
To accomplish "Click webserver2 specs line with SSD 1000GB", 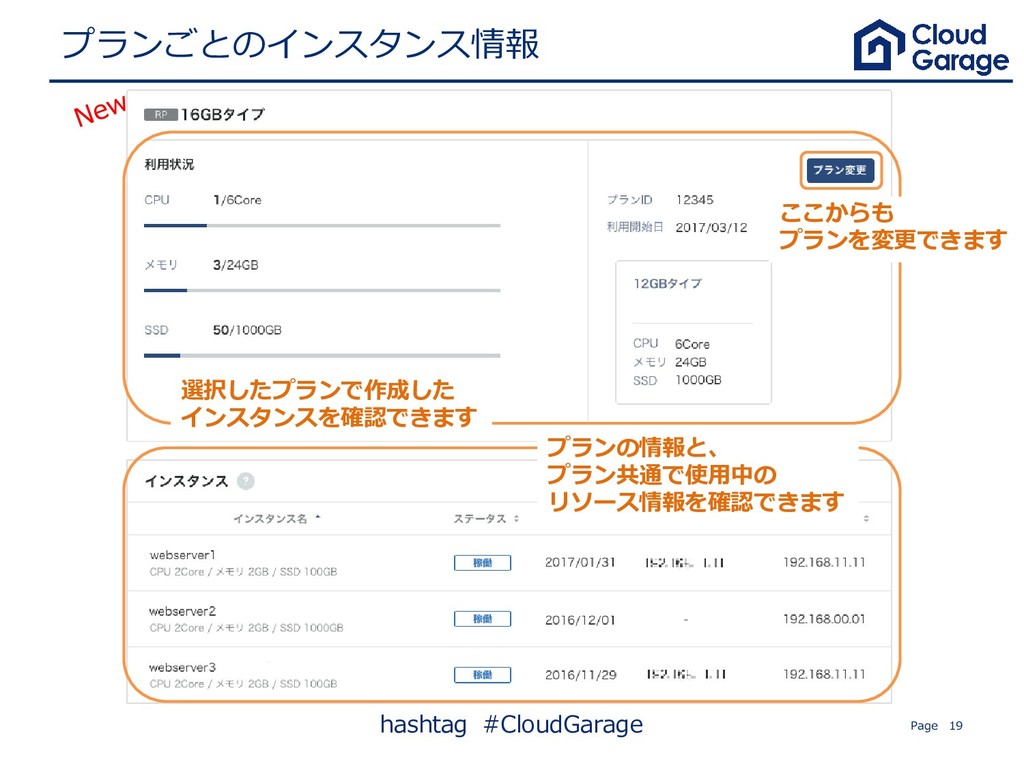I will pos(246,628).
